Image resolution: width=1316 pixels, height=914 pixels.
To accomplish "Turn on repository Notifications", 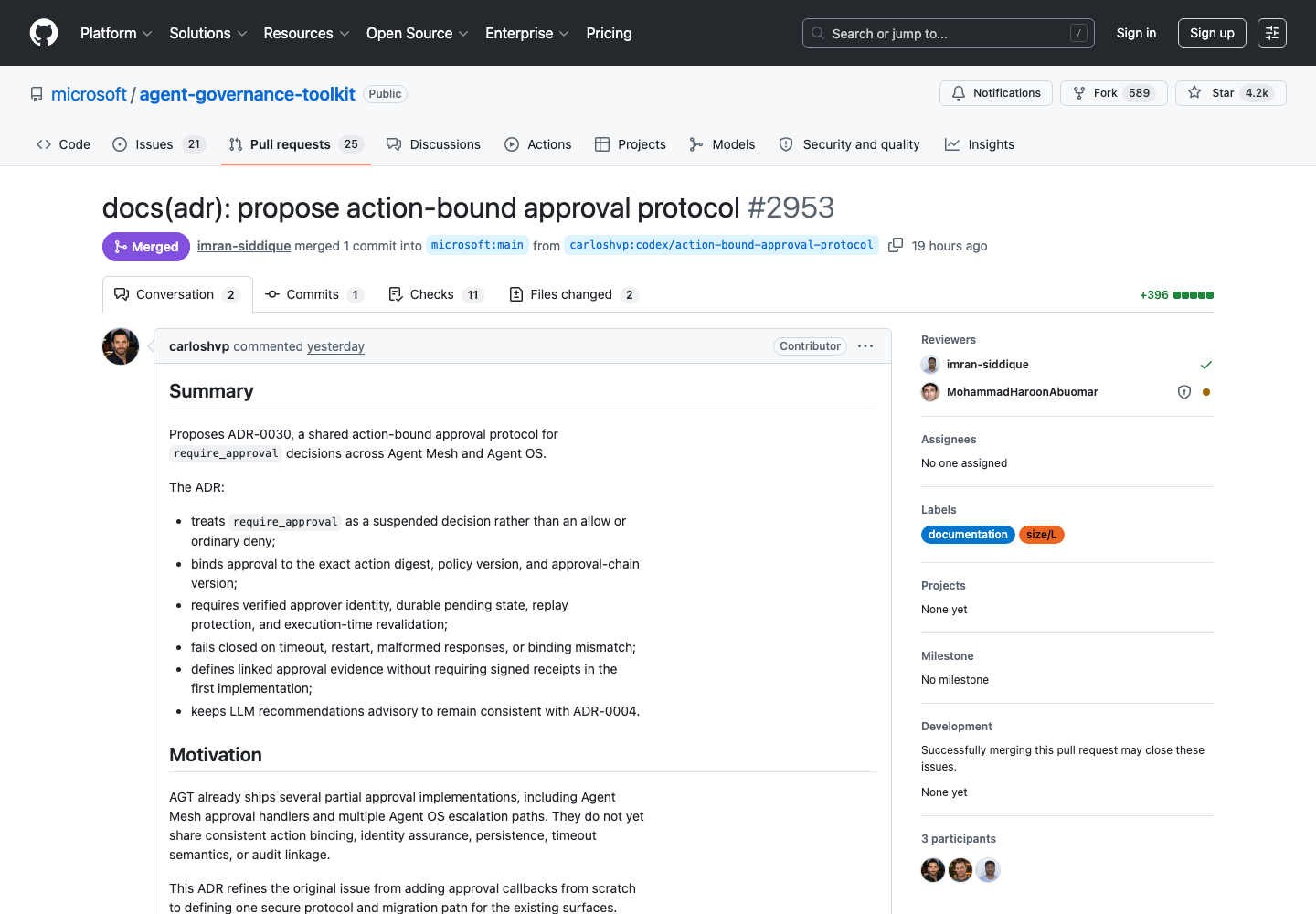I will coord(996,93).
